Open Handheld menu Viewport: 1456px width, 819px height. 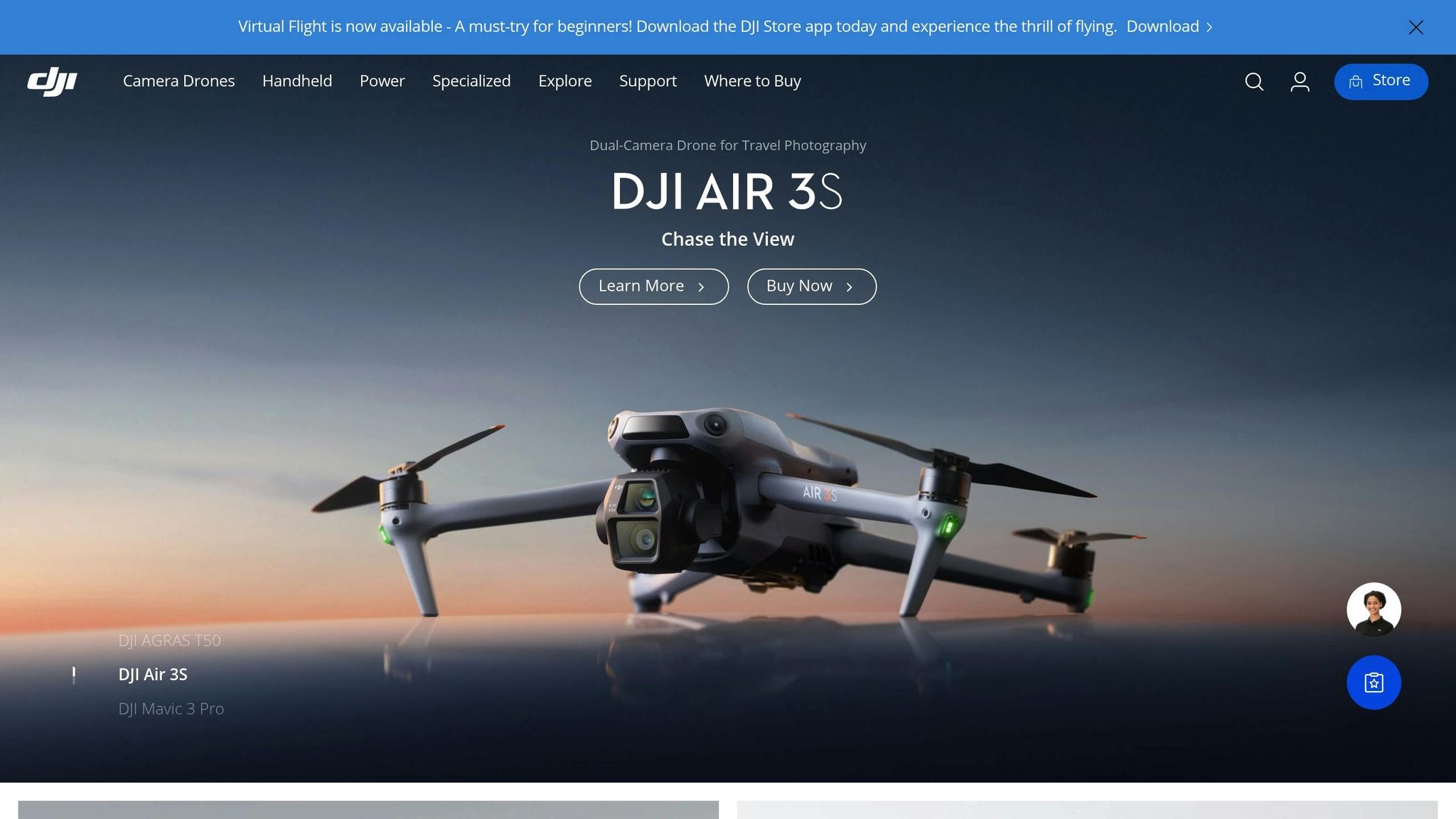[297, 81]
